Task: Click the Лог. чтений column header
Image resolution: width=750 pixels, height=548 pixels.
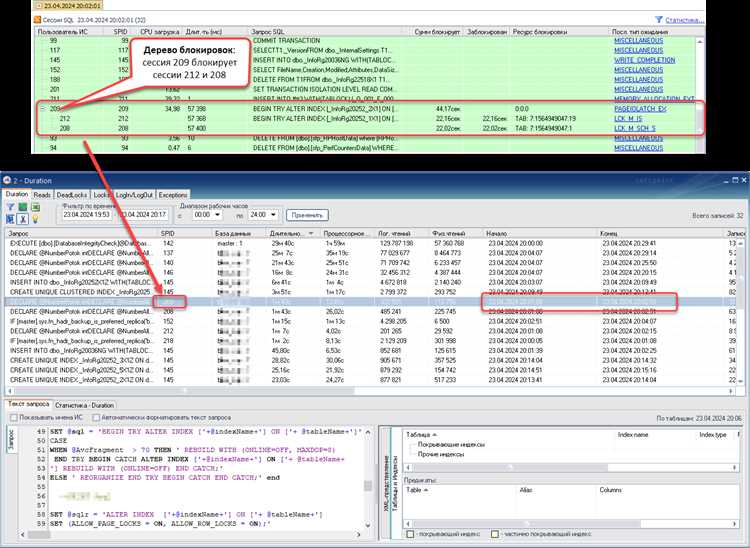Action: click(401, 233)
